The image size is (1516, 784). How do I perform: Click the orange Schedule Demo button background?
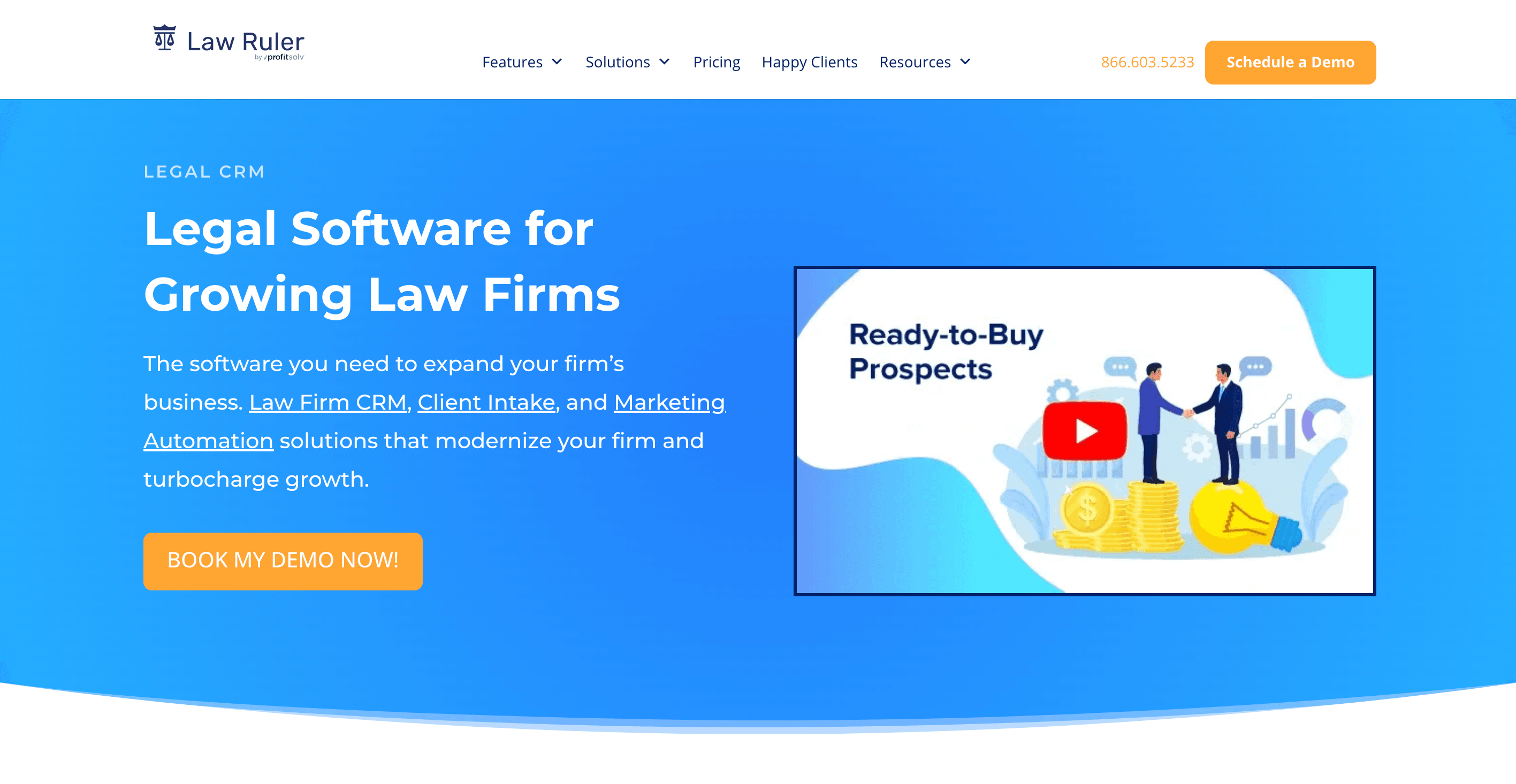tap(1290, 62)
